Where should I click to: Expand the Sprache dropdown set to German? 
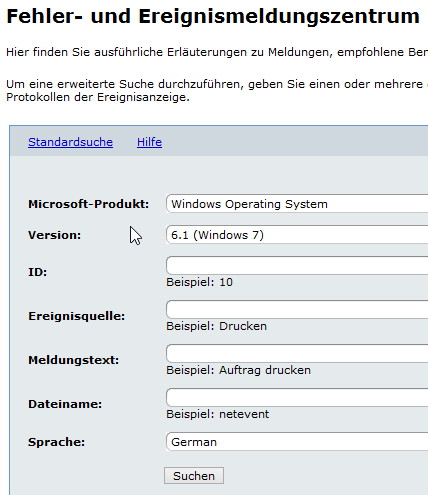point(297,442)
